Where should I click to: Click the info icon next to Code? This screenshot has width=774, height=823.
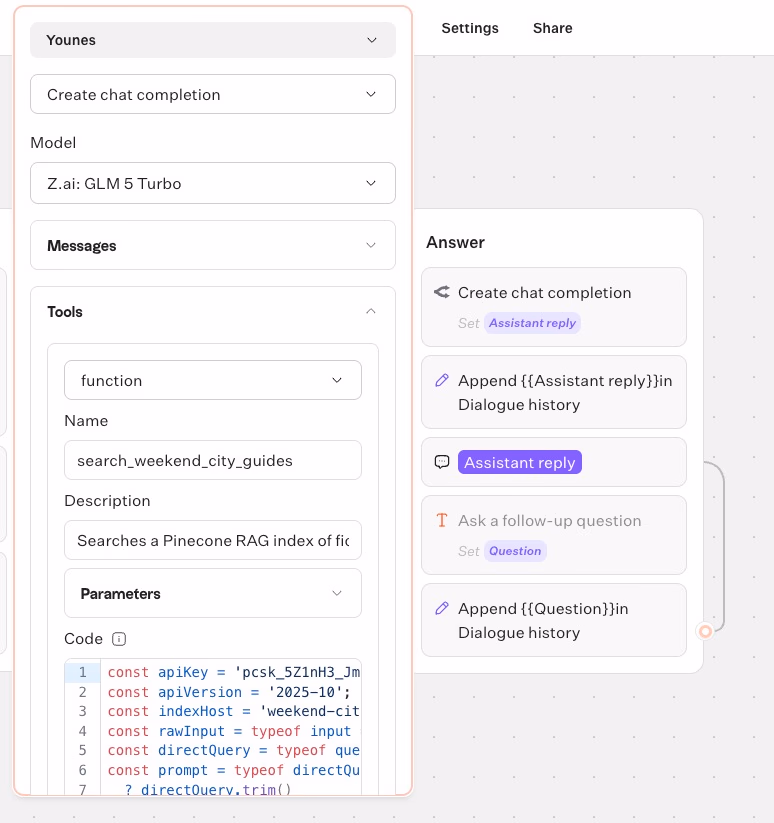pyautogui.click(x=119, y=639)
